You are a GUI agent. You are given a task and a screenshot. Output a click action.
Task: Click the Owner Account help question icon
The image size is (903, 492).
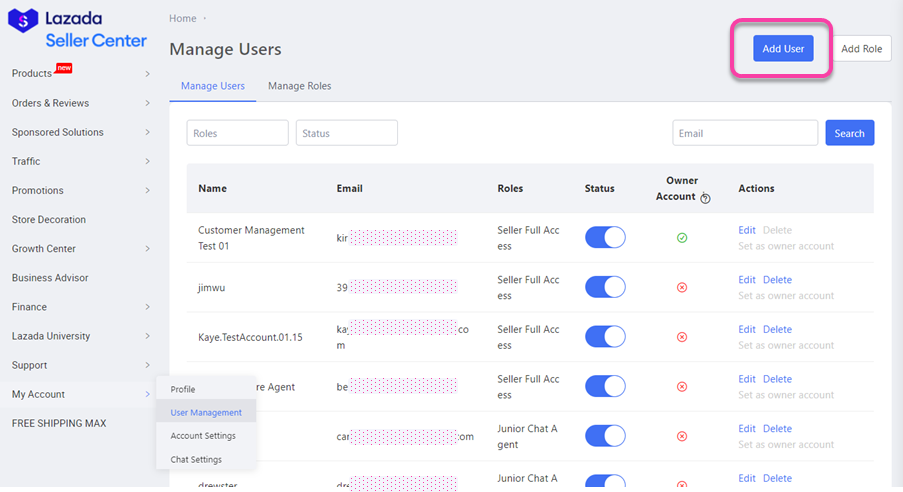tap(705, 198)
